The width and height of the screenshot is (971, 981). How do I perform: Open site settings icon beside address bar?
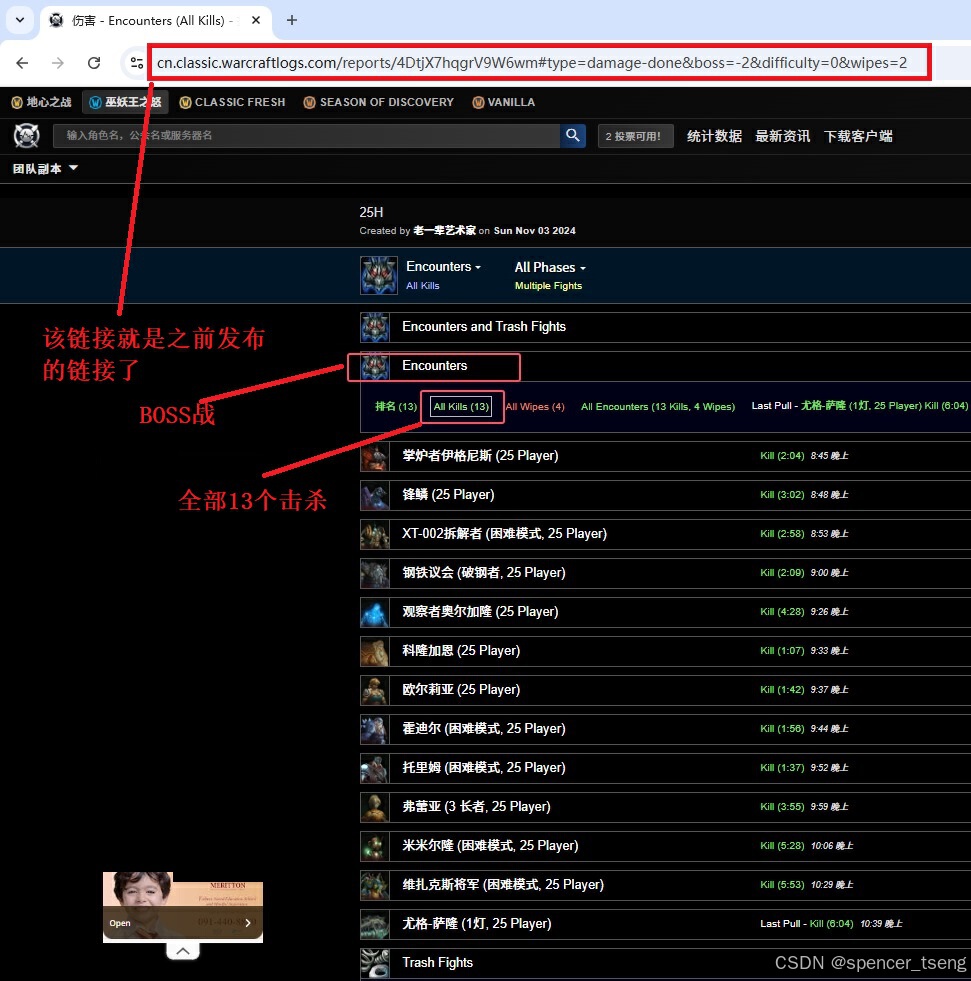coord(136,63)
